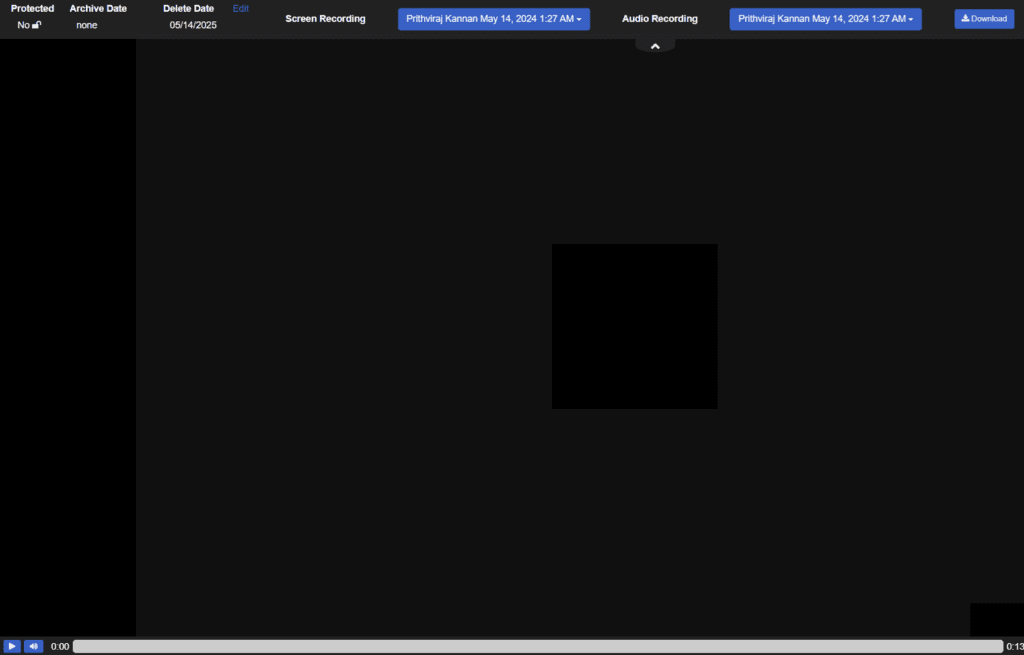1024x655 pixels.
Task: Click the download arrow icon on the Download button
Action: coord(966,18)
